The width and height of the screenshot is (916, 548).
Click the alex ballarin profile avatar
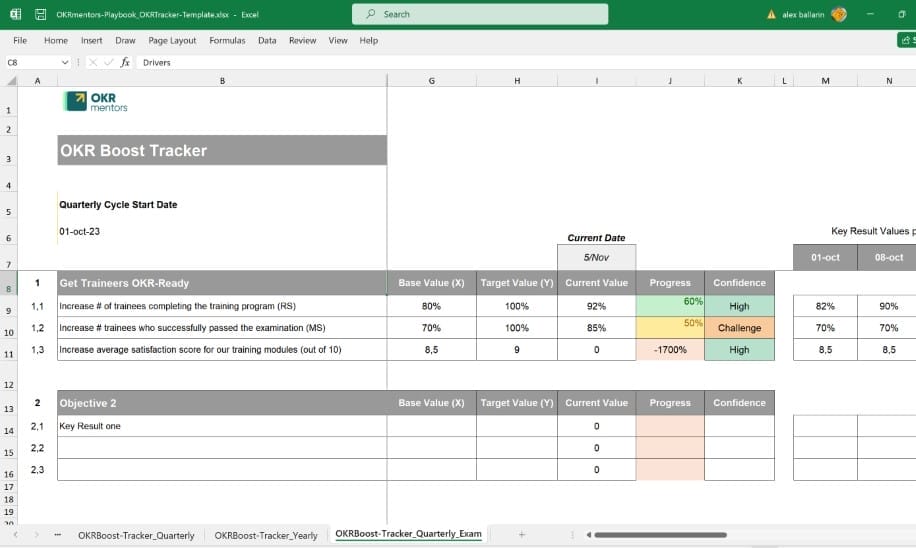839,15
